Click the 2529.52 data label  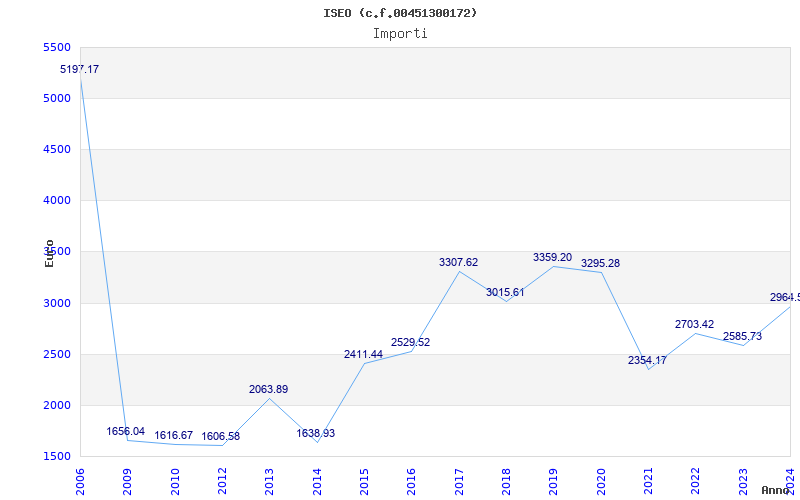pyautogui.click(x=411, y=342)
